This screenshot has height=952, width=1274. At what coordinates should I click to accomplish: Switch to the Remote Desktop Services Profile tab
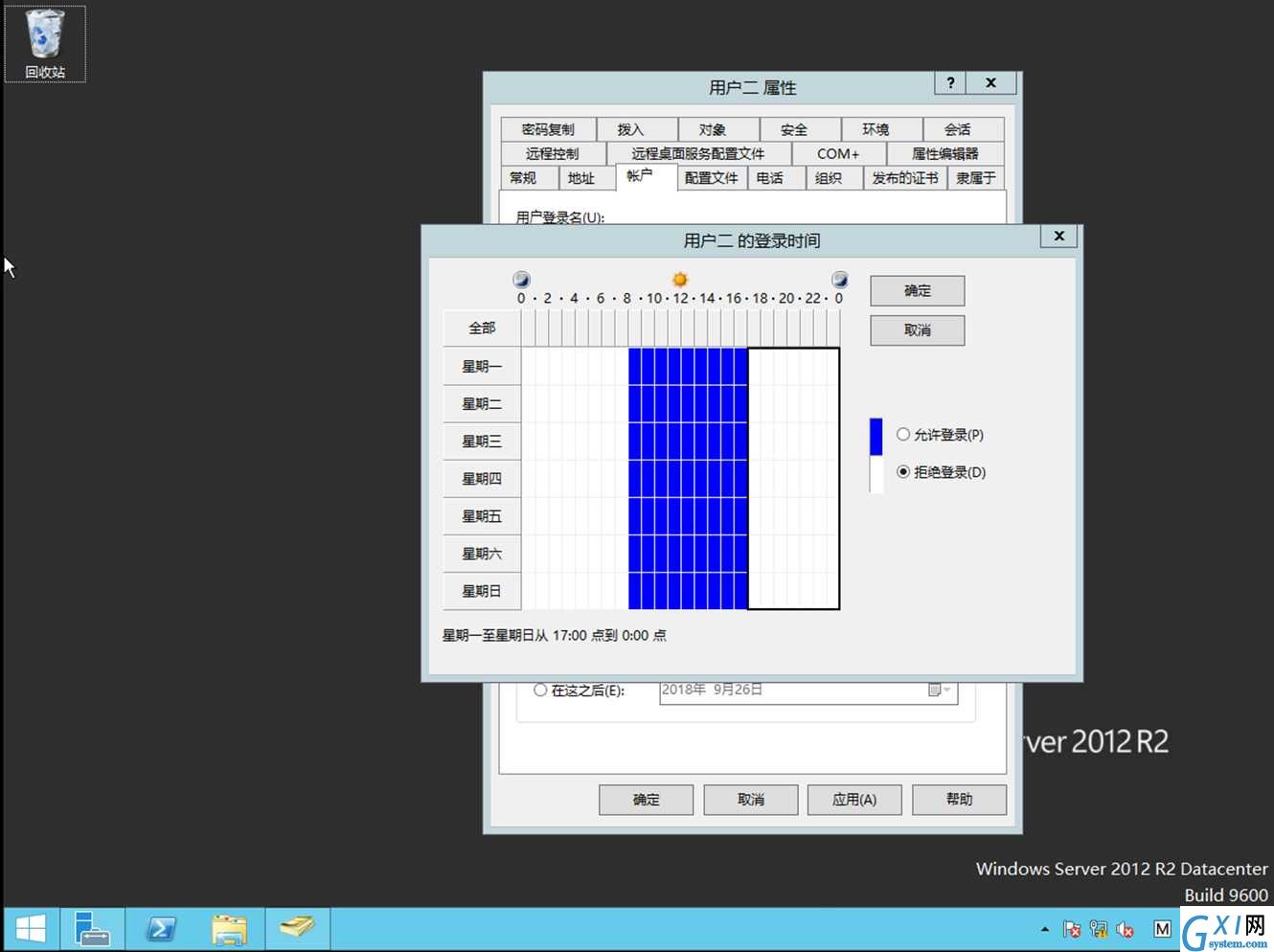(698, 153)
